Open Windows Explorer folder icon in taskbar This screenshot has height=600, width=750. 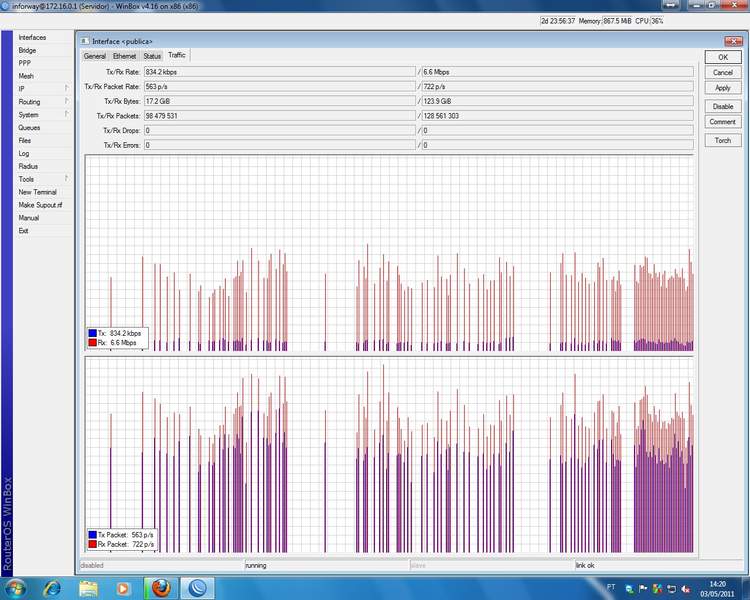(91, 587)
